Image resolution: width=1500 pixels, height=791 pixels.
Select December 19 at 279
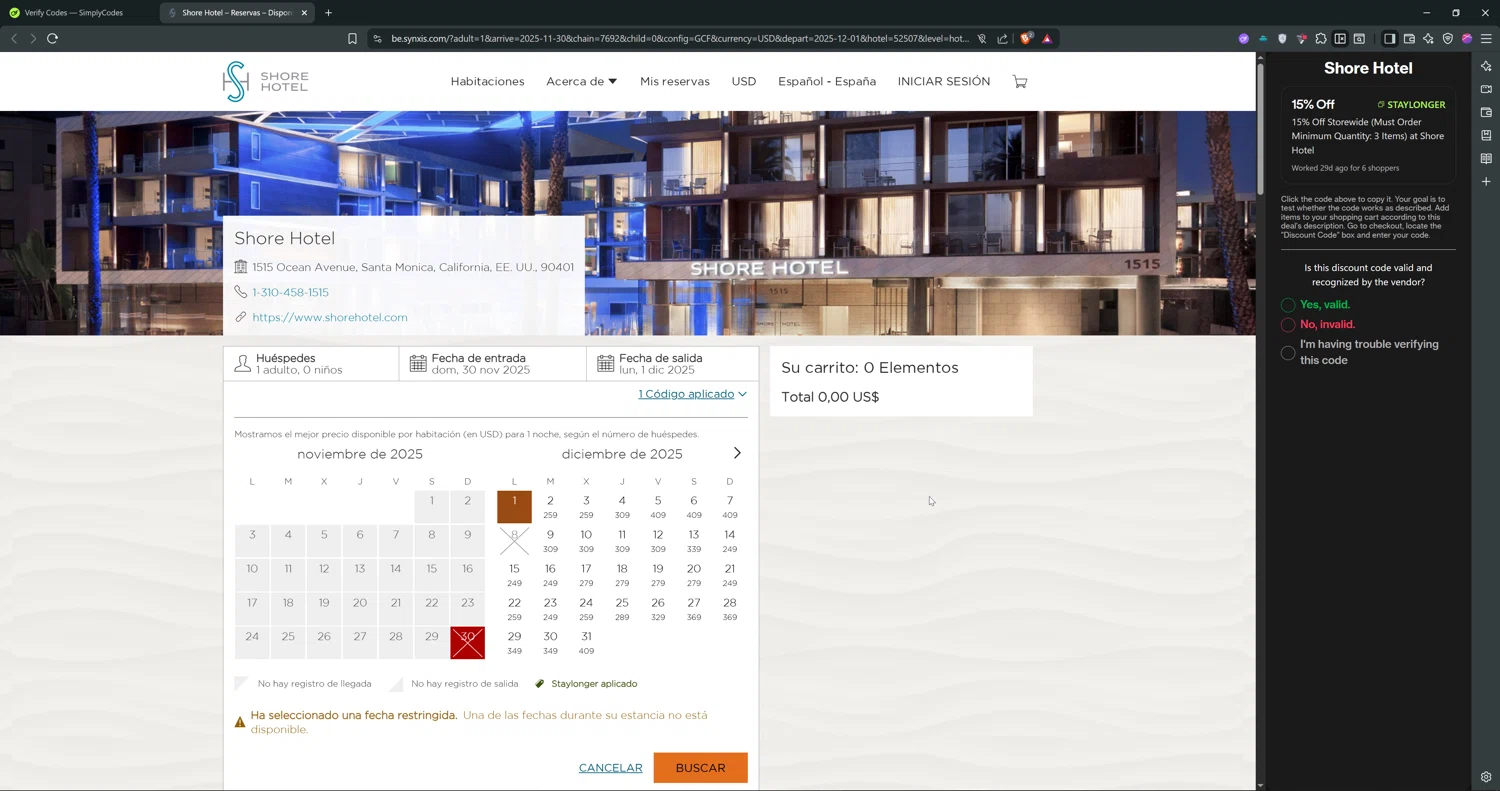tap(658, 574)
